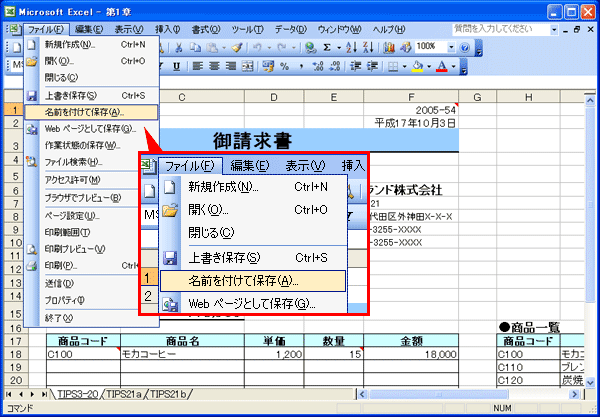The height and width of the screenshot is (417, 600).
Task: Select the Format Painter brush
Action: 237,47
